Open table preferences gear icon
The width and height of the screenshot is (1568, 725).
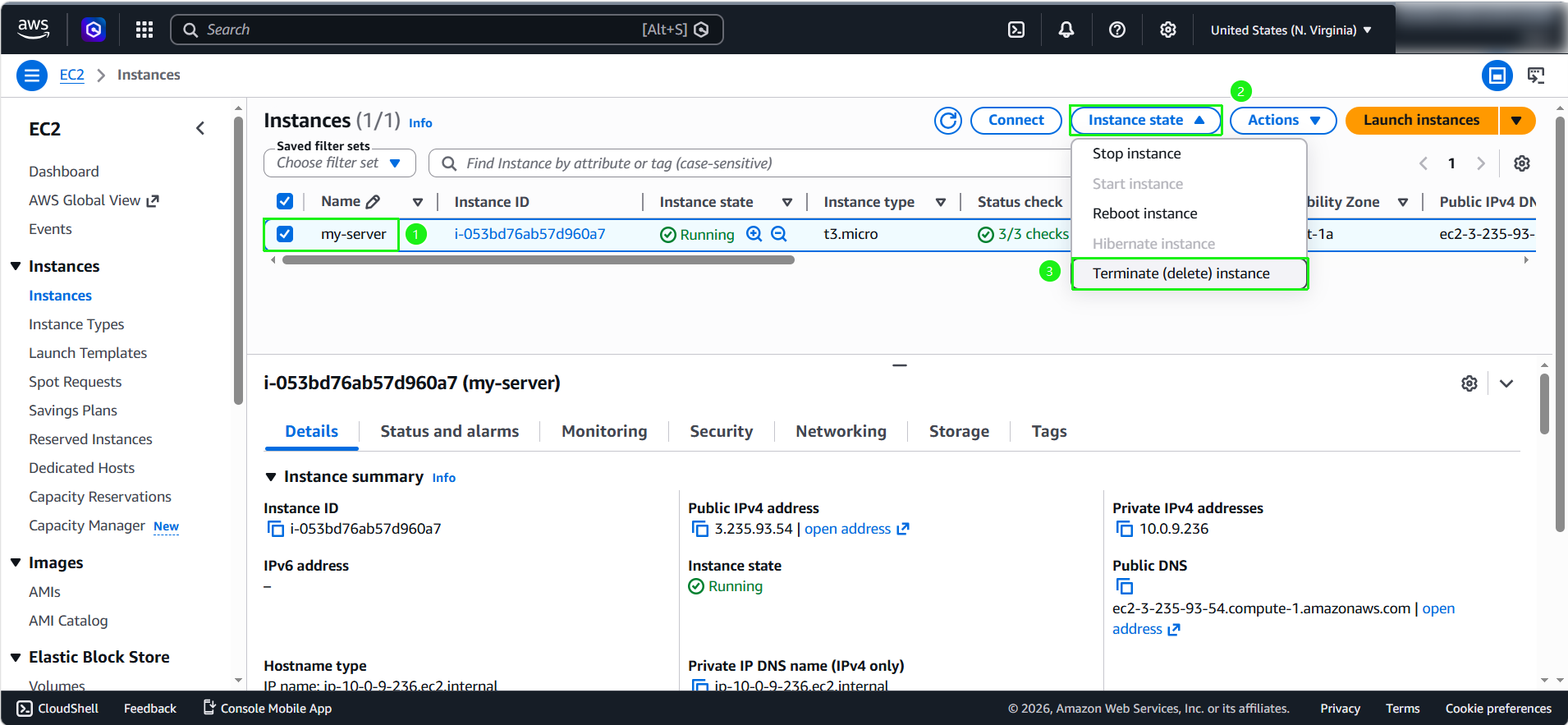tap(1522, 163)
